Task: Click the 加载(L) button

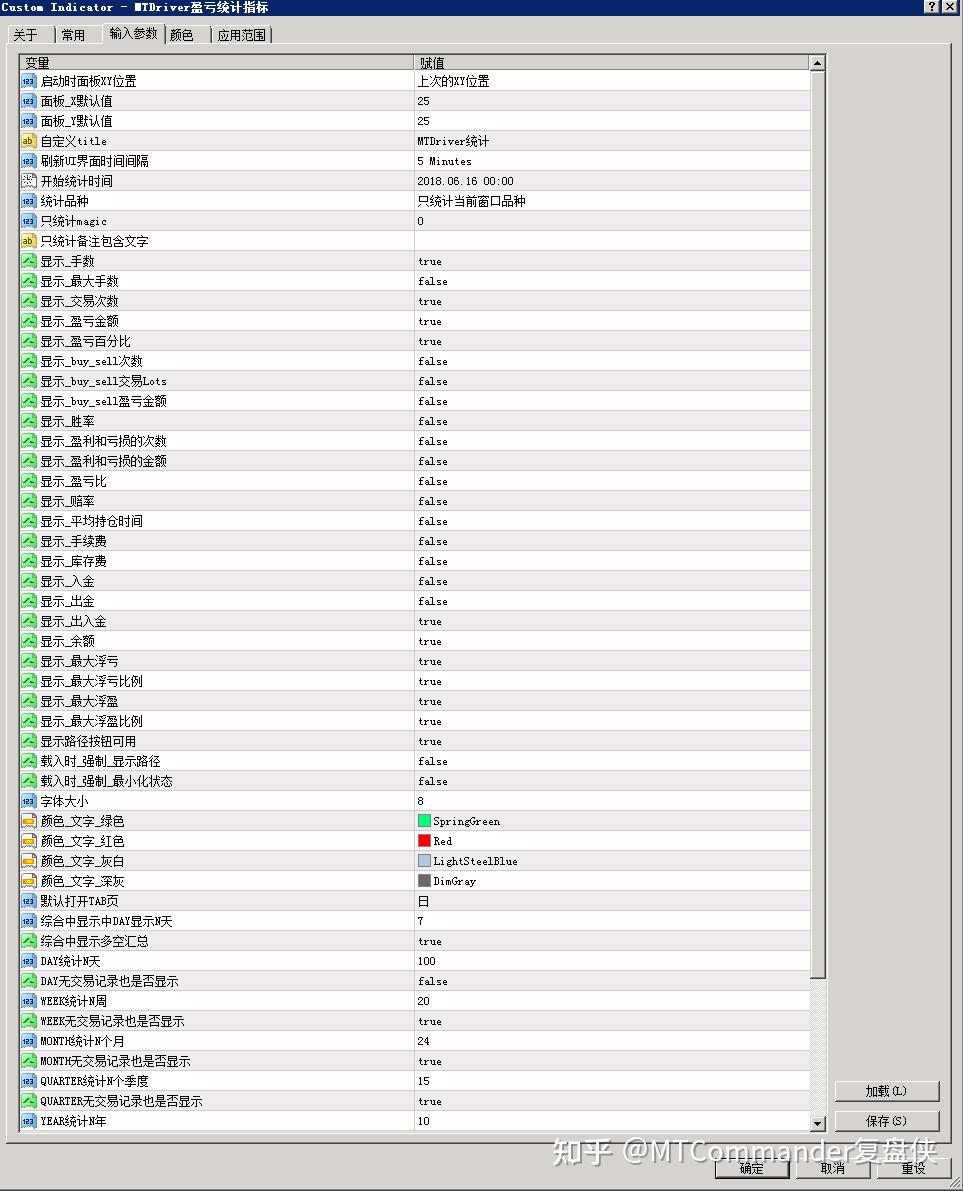Action: click(886, 1091)
